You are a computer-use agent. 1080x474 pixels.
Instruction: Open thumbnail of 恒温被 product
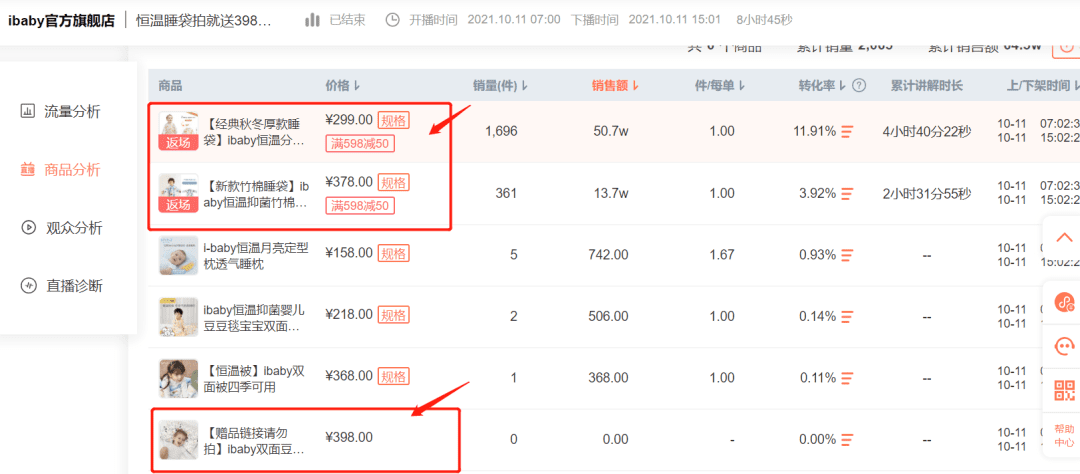click(178, 378)
